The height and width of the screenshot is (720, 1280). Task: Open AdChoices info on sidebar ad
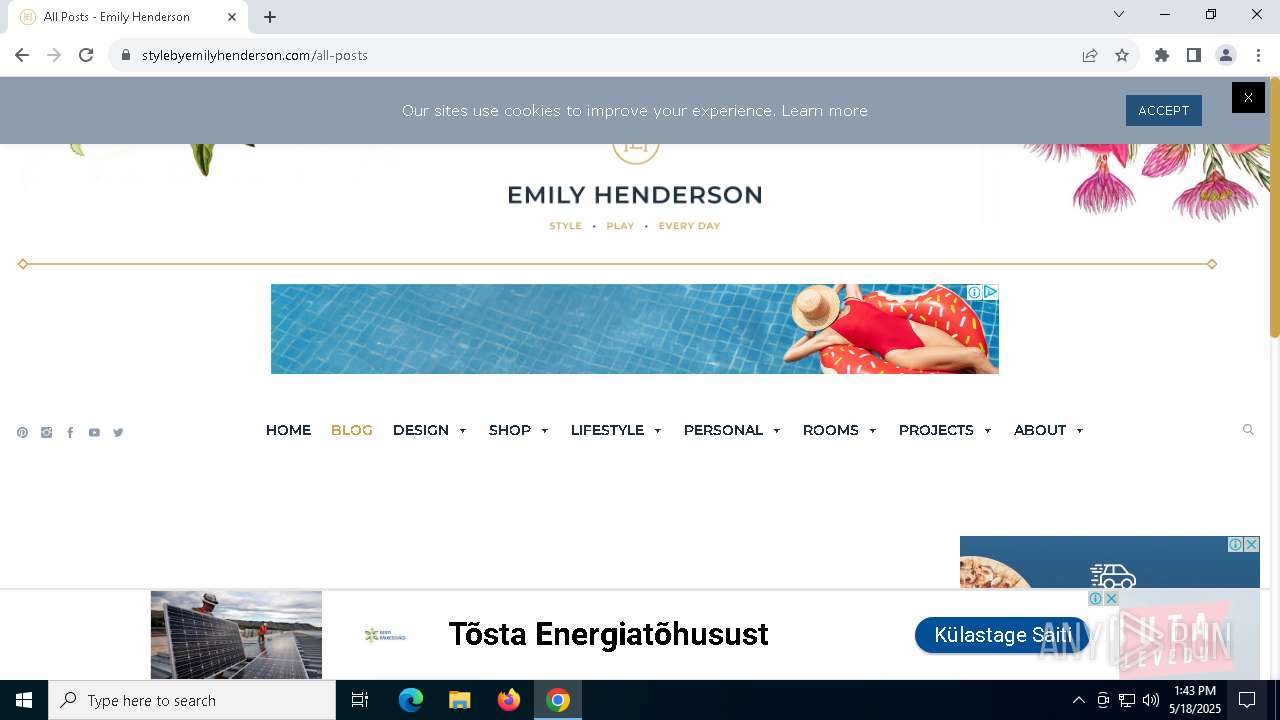tap(1236, 545)
